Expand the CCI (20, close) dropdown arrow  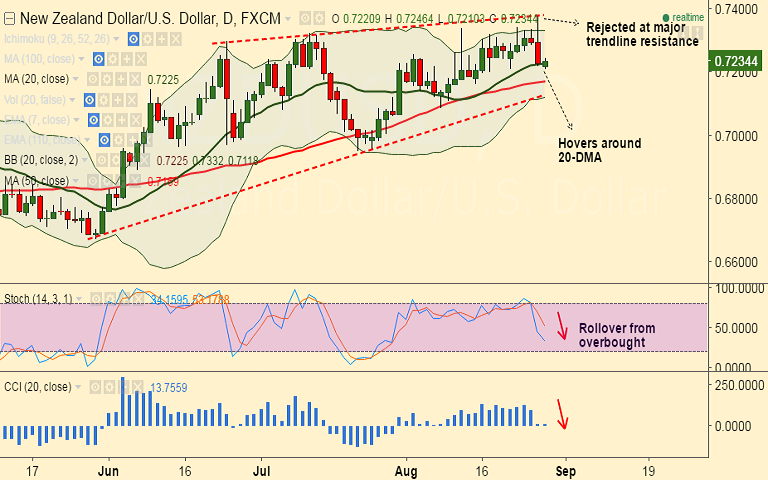tap(78, 387)
